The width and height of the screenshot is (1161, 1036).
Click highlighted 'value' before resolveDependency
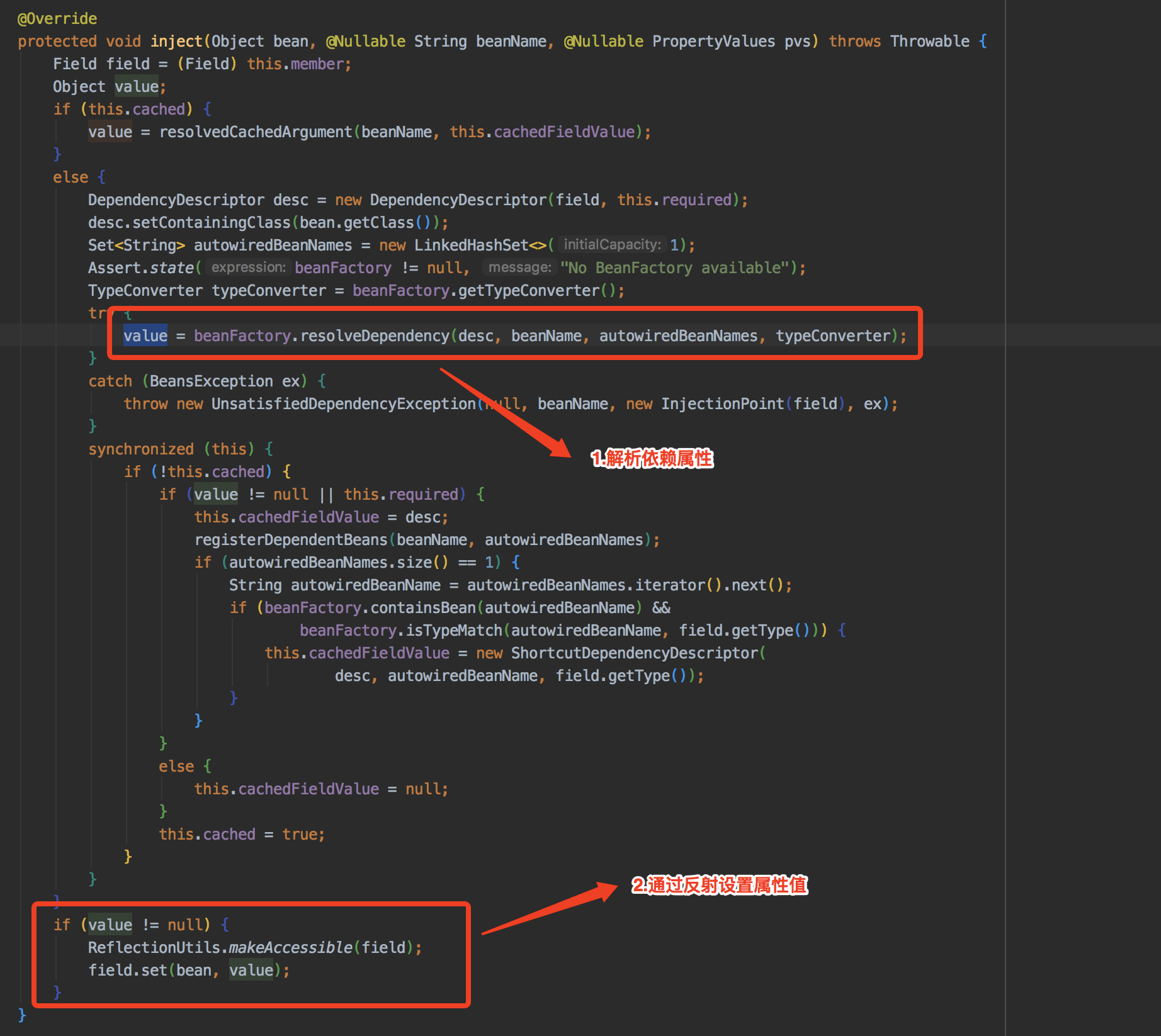pos(145,336)
